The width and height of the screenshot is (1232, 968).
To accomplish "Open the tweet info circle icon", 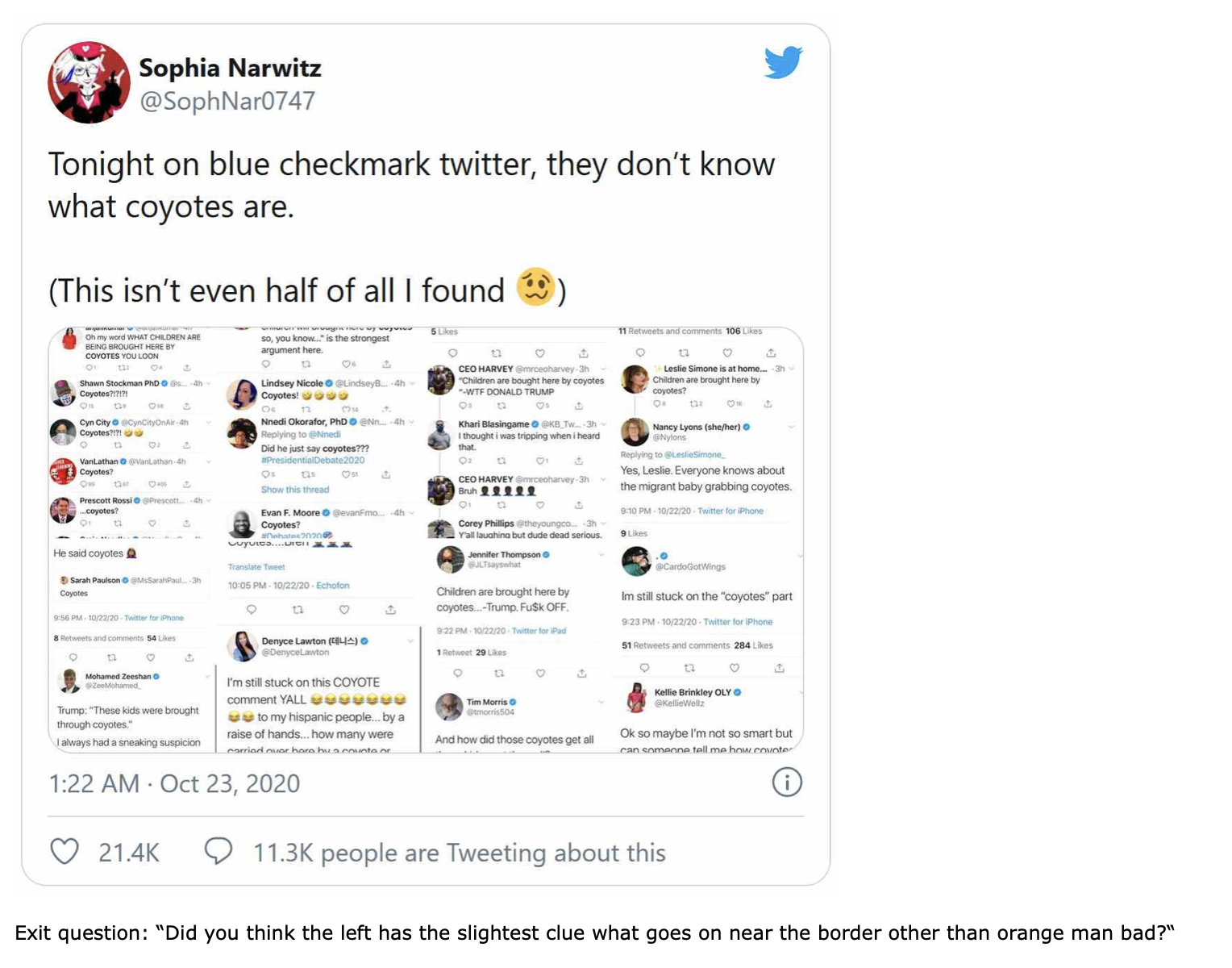I will tap(787, 782).
